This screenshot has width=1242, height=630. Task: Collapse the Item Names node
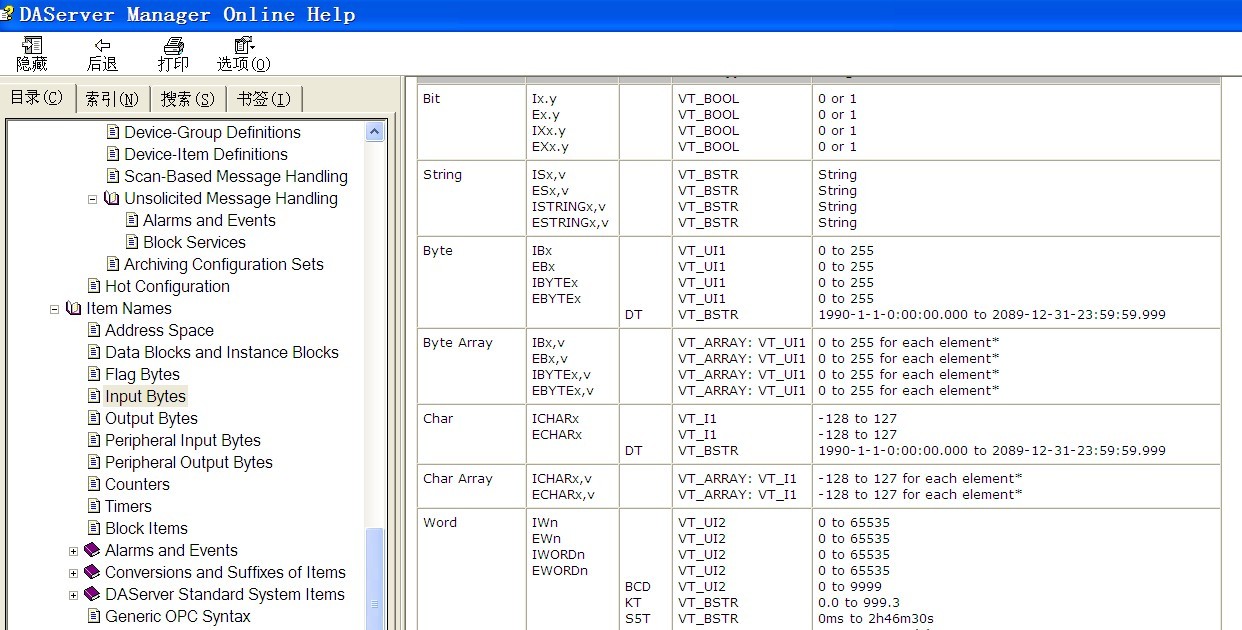coord(54,309)
